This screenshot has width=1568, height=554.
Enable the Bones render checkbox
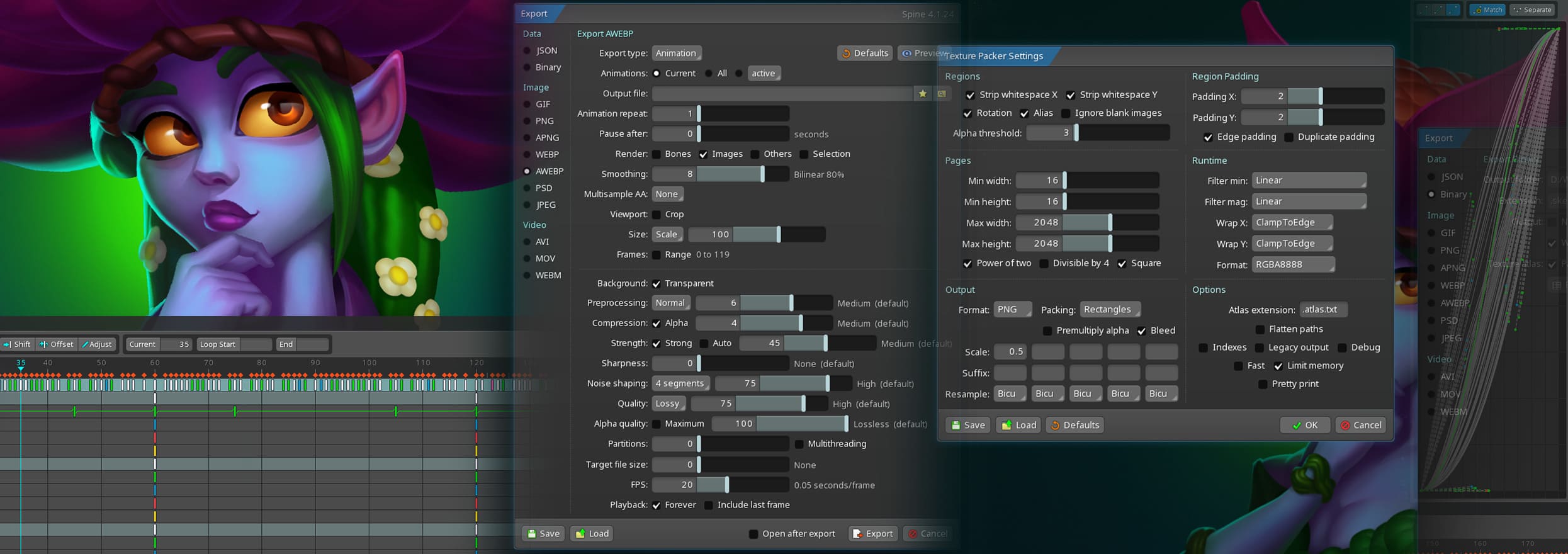coord(657,154)
